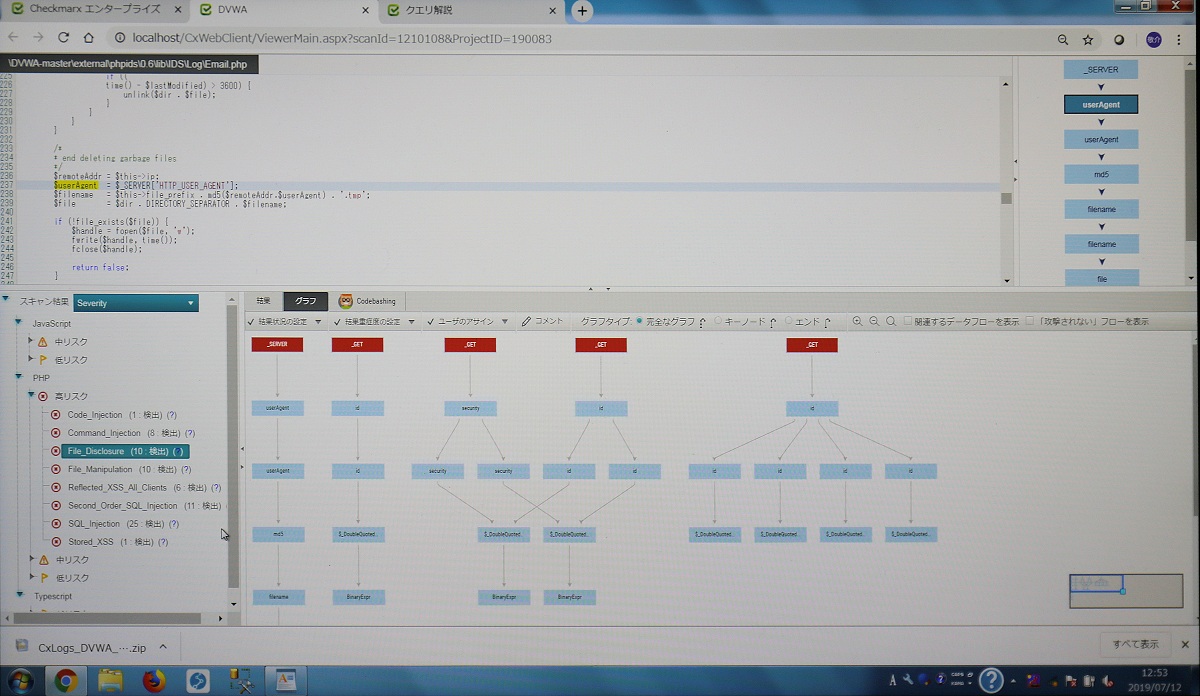Click the すべて表示 downloads button
This screenshot has height=696, width=1200.
point(1136,645)
